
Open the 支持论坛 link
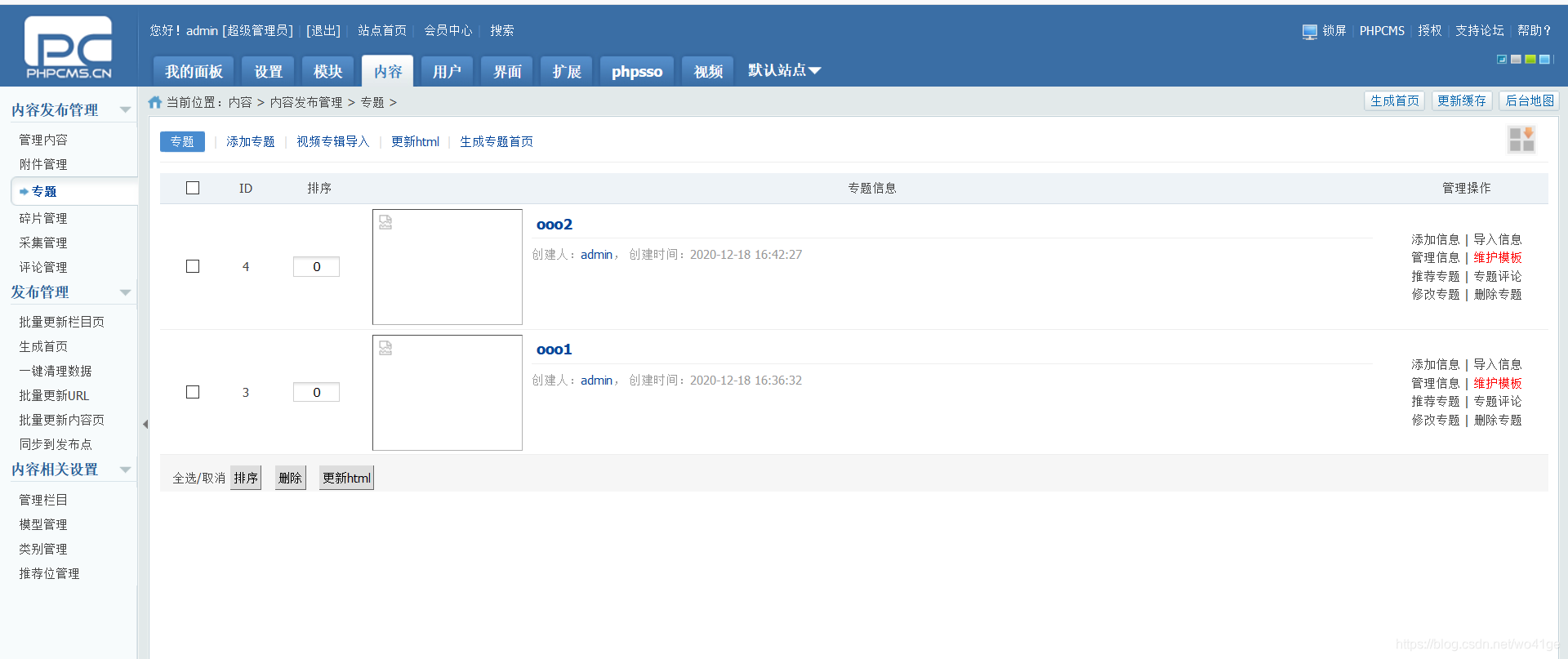(1480, 30)
